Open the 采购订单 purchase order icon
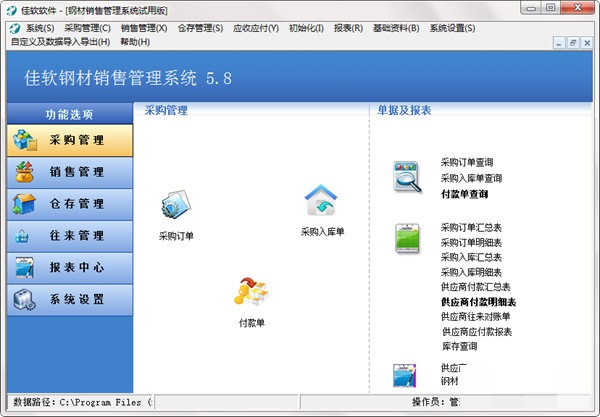 [x=176, y=205]
